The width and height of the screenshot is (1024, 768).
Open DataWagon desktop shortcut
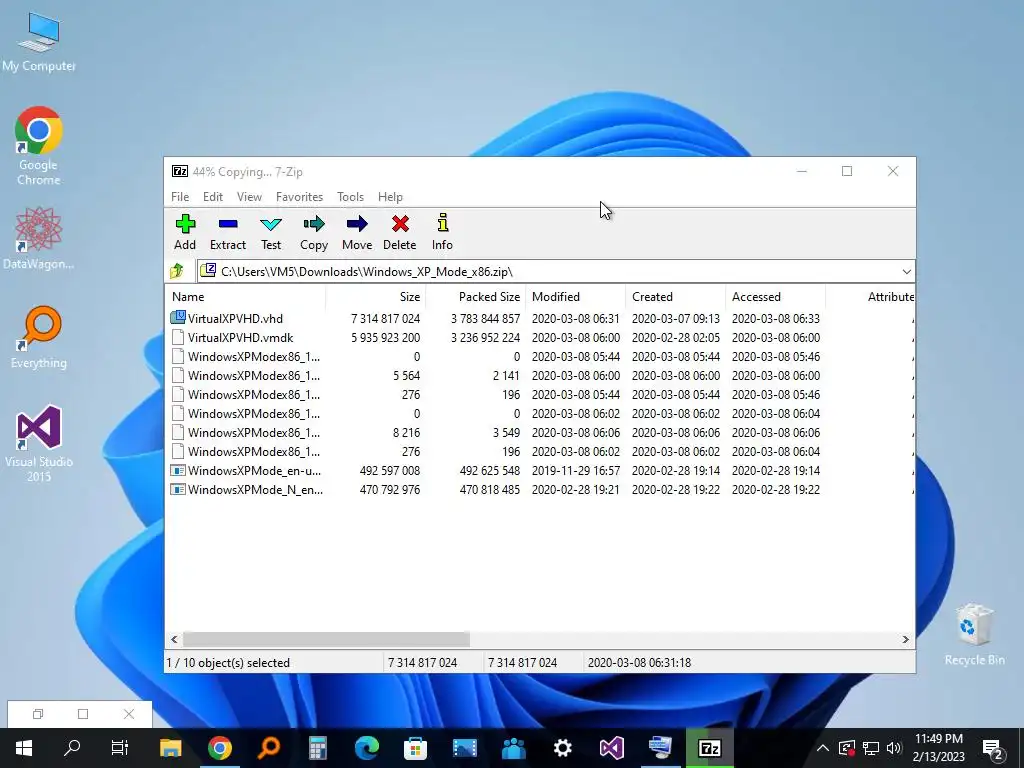coord(39,238)
